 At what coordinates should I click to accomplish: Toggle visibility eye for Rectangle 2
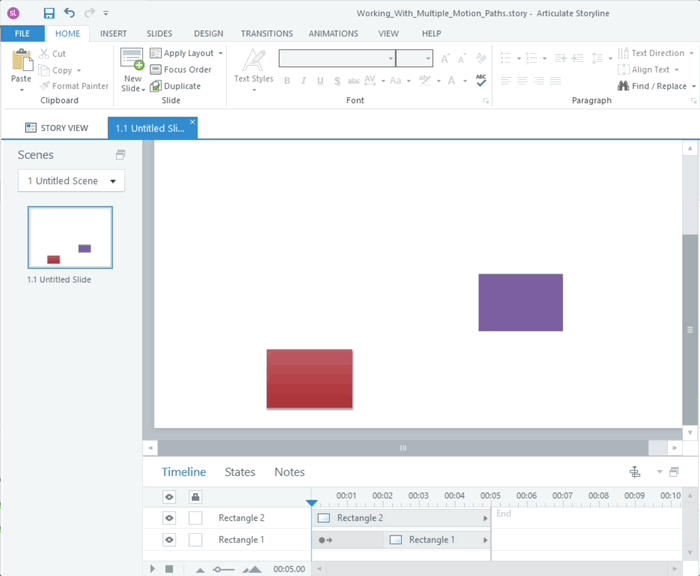click(169, 518)
